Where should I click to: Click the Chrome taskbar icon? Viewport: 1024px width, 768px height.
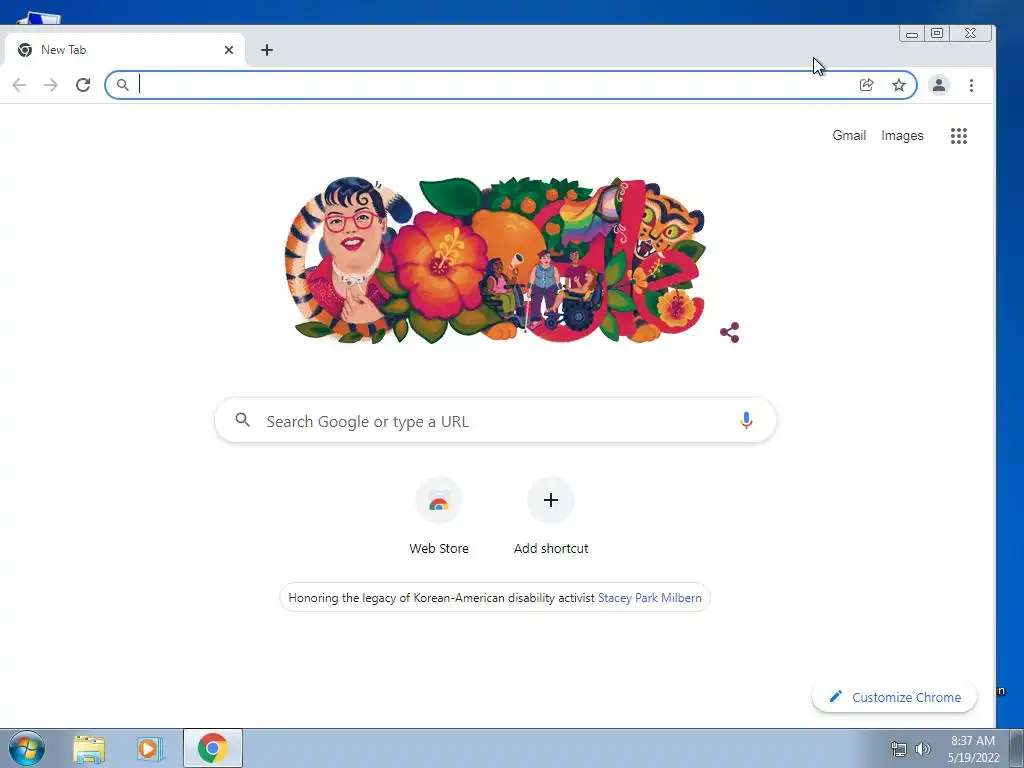pos(213,748)
